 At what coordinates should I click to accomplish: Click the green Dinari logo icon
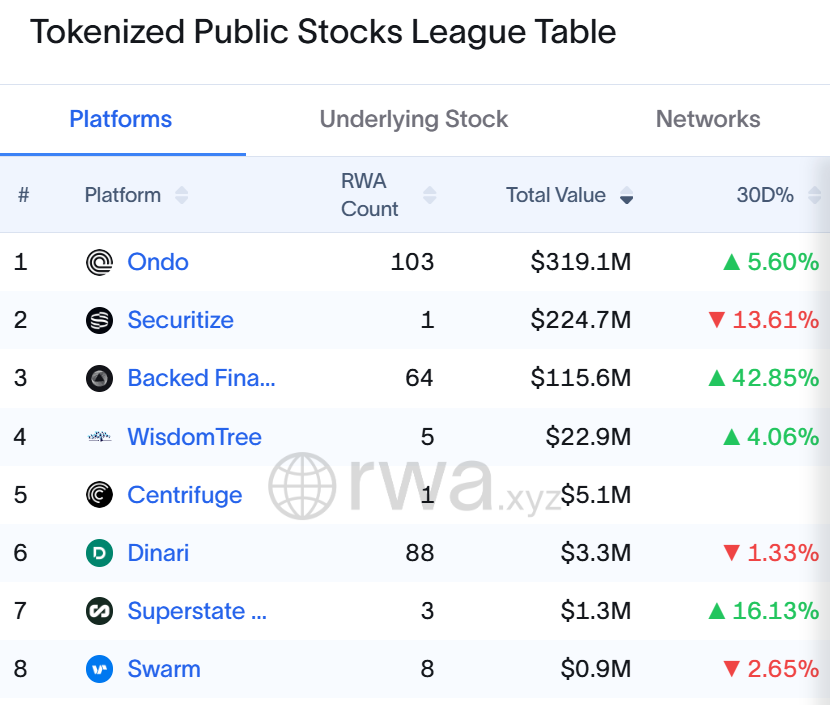99,553
